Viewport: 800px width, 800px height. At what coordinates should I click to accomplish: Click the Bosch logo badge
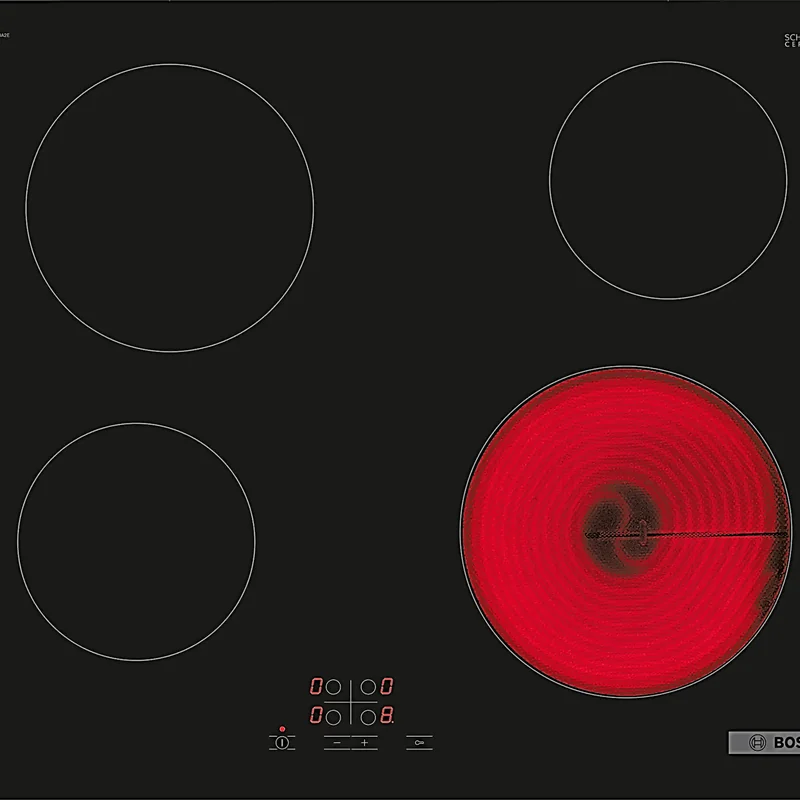(x=764, y=742)
